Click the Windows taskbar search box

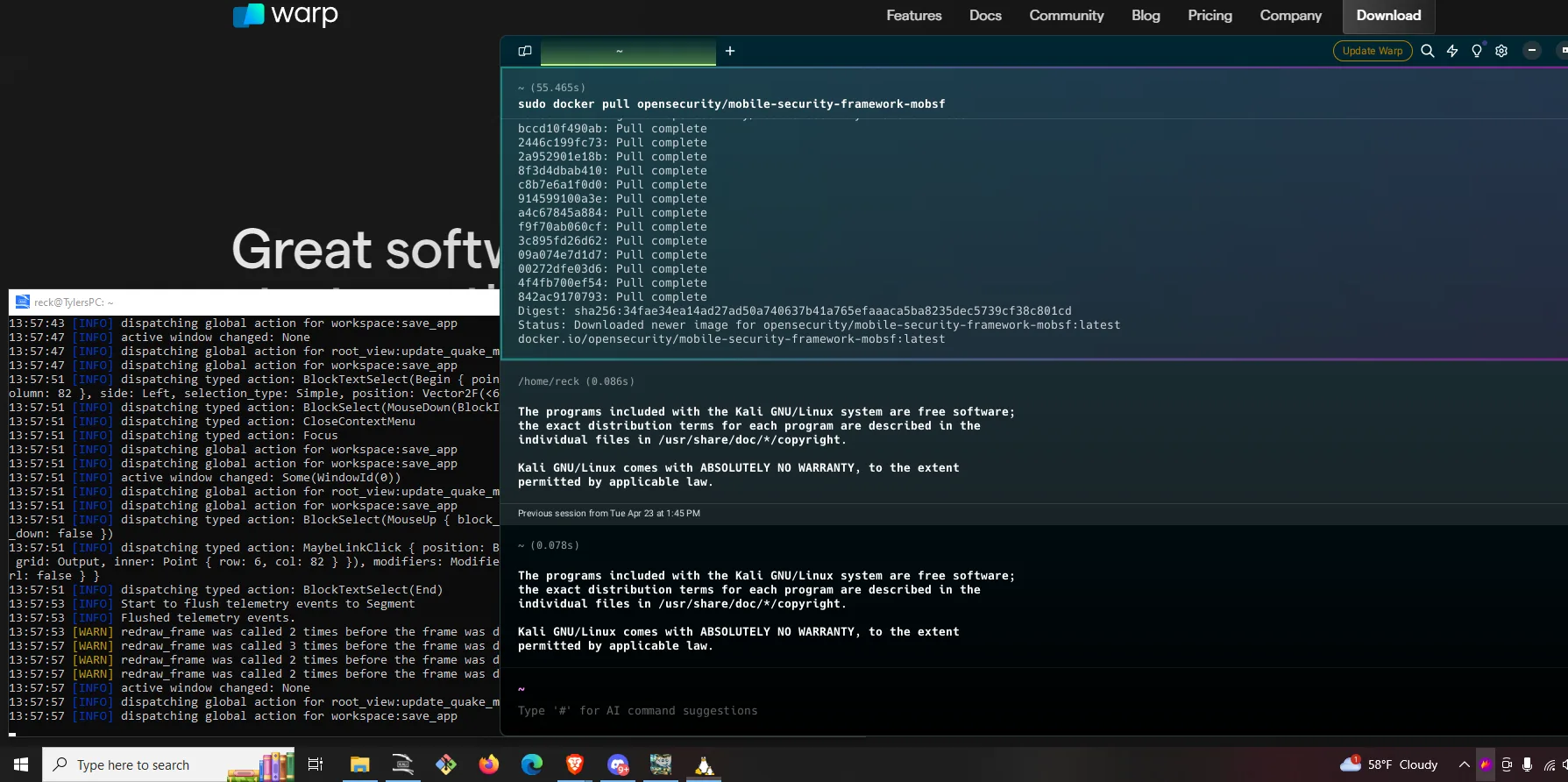[168, 764]
